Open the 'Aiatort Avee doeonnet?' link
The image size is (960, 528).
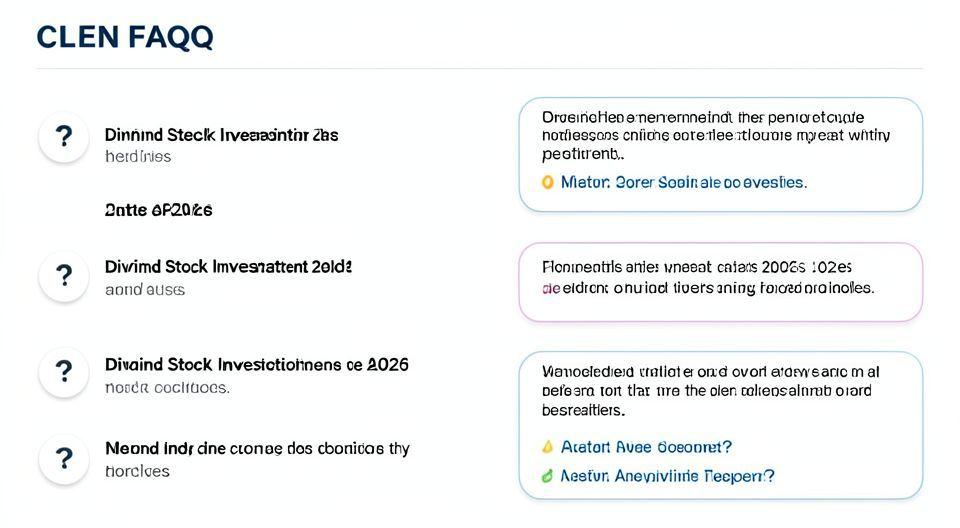(x=646, y=447)
